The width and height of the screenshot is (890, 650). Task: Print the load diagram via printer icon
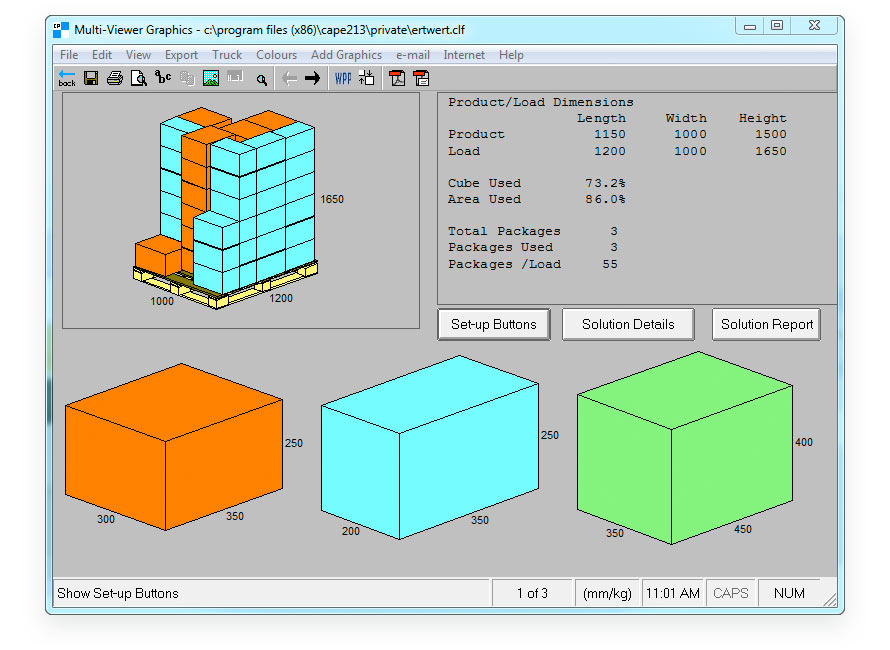click(116, 78)
